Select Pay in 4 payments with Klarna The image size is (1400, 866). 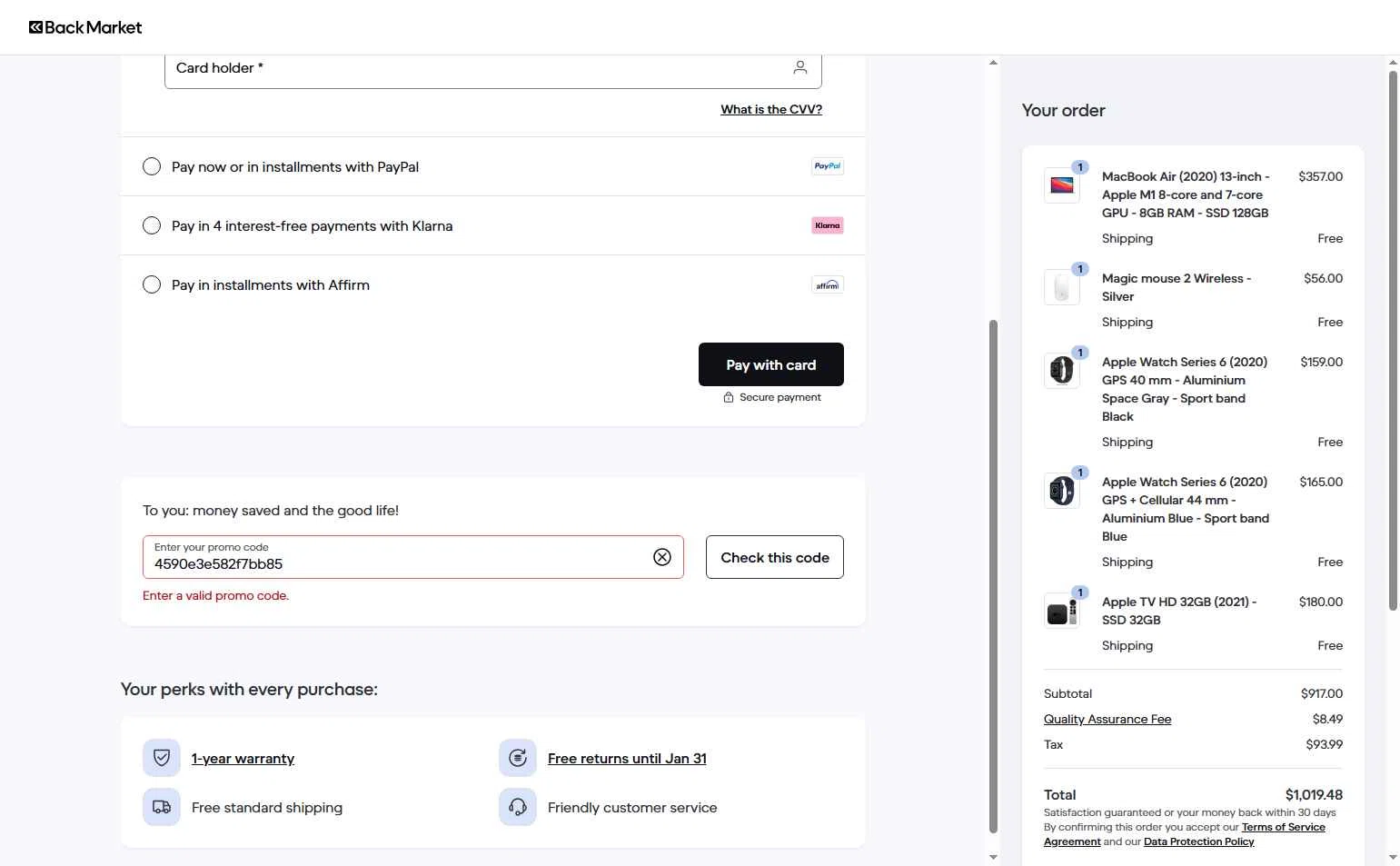(x=152, y=225)
